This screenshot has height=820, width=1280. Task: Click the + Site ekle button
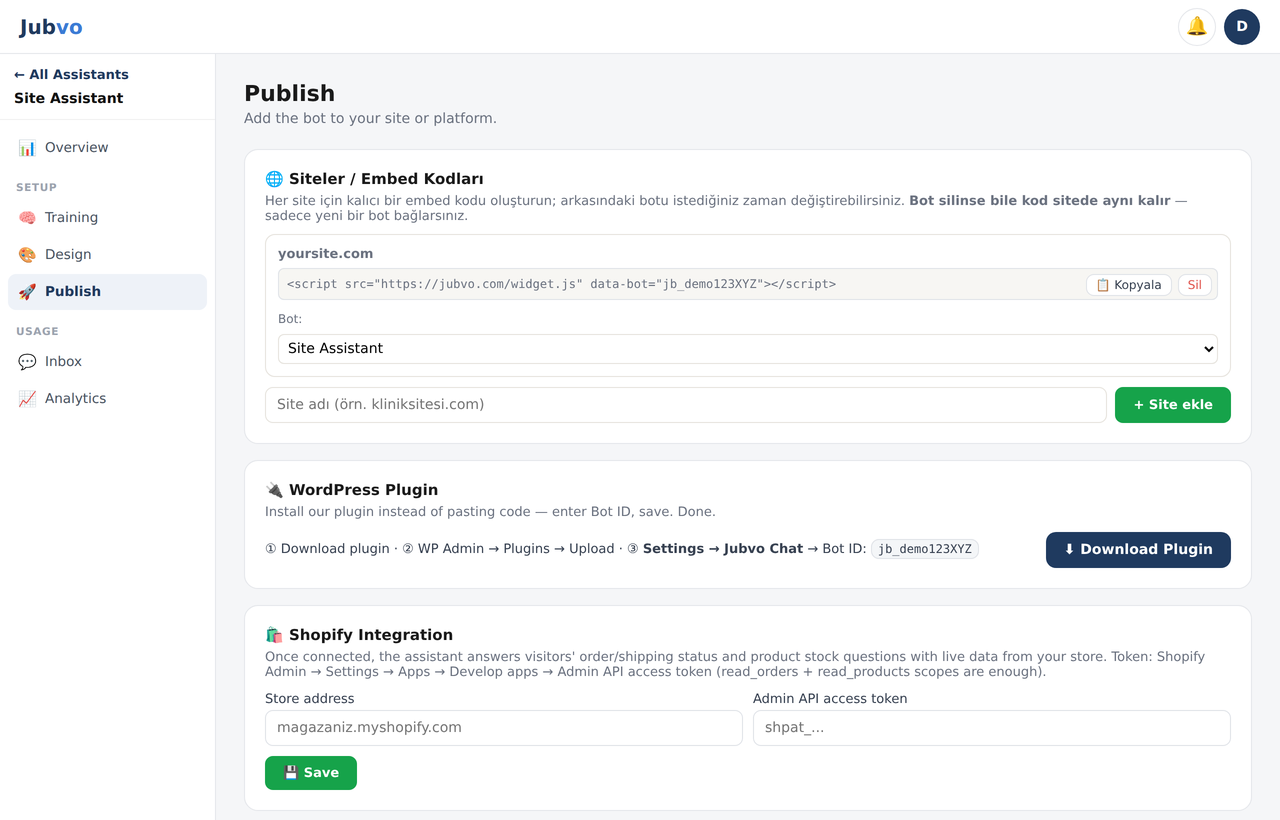(1173, 405)
